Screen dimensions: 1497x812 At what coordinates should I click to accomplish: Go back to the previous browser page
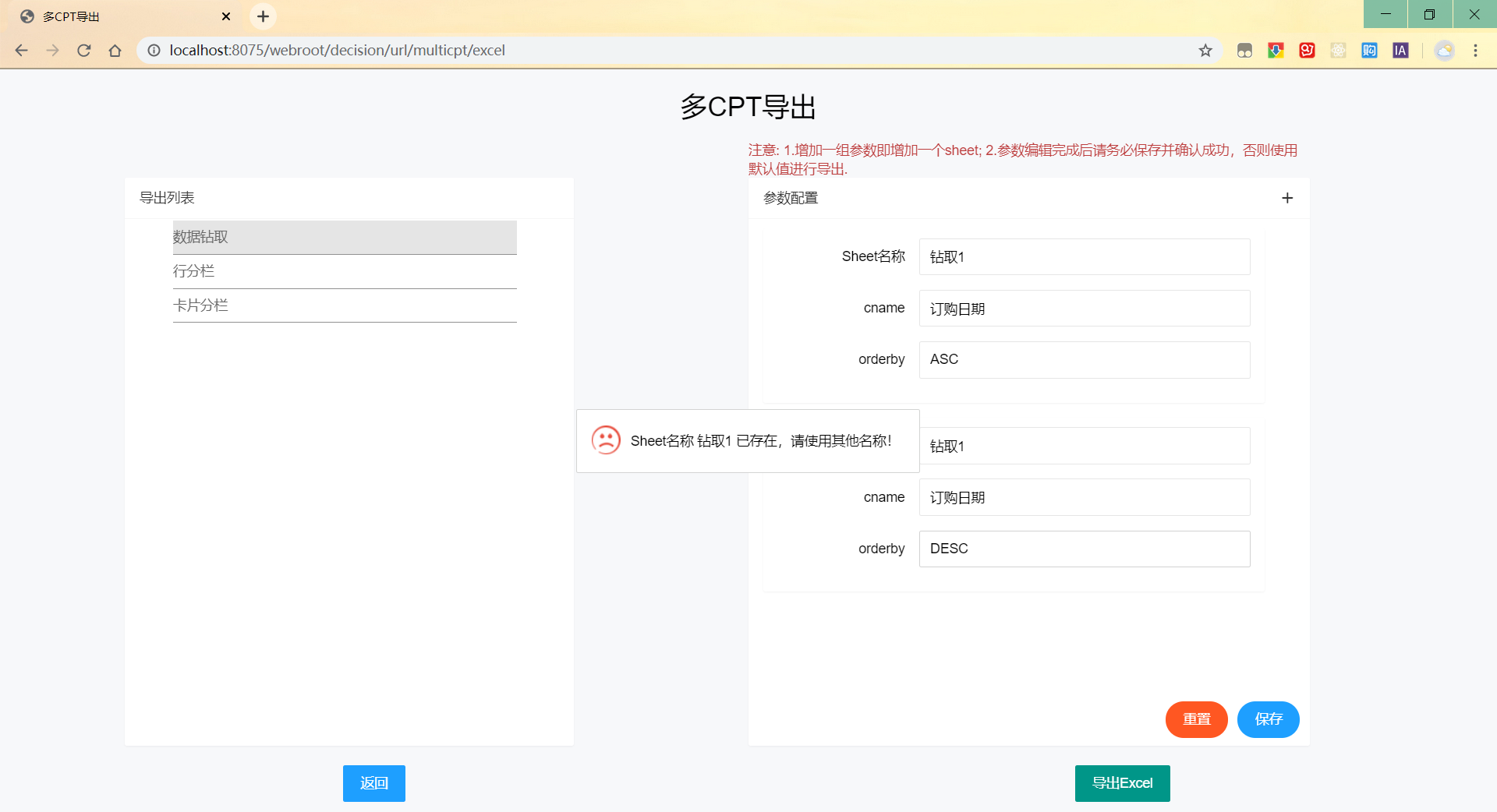click(x=21, y=51)
